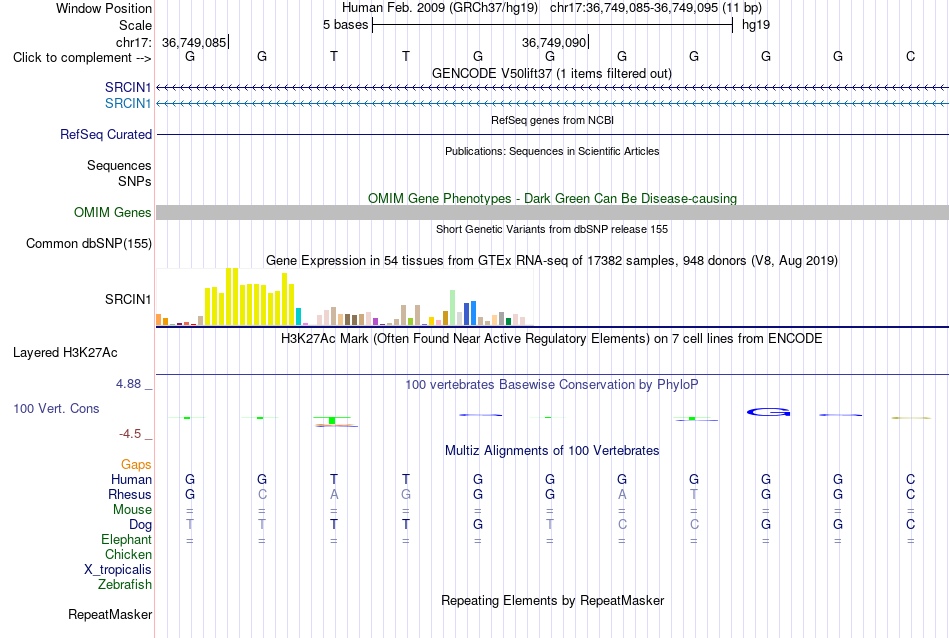
Task: Click the Scale label in the base position track
Action: (x=135, y=25)
